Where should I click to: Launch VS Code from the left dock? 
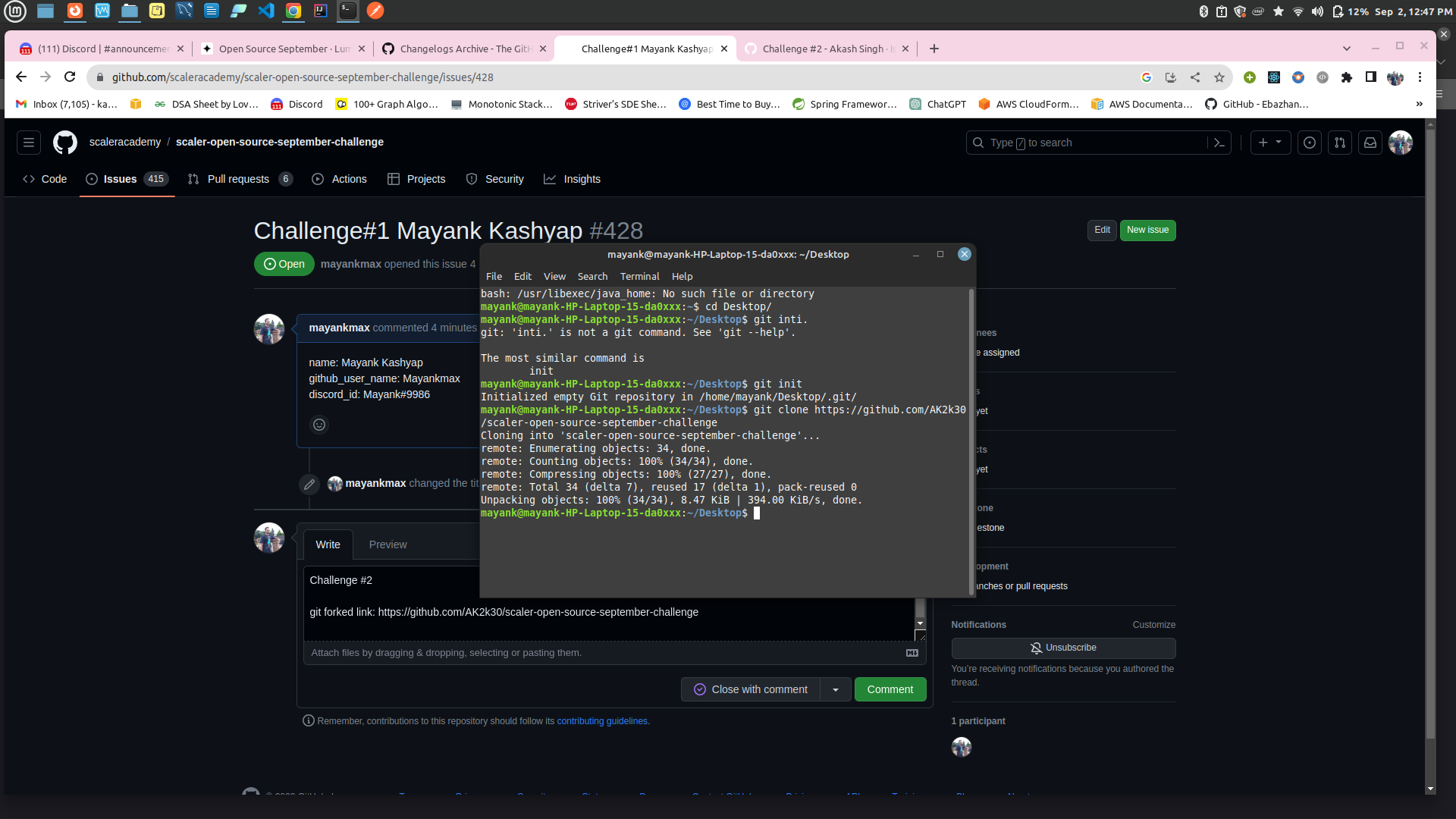tap(266, 11)
